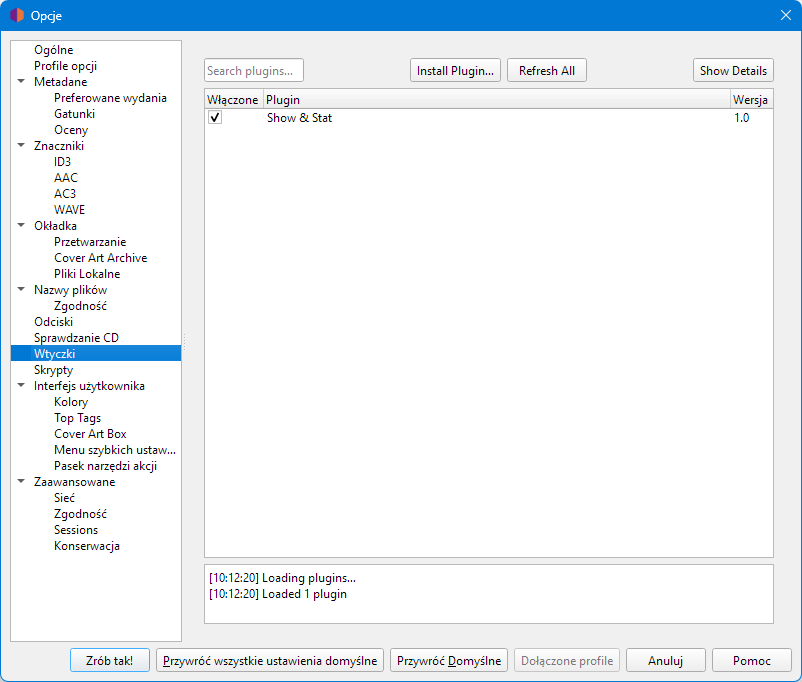
Task: Collapse the Metadane tree section
Action: tap(21, 82)
